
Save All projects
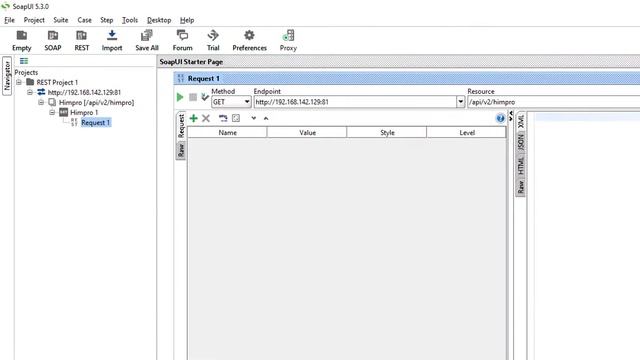[x=147, y=40]
